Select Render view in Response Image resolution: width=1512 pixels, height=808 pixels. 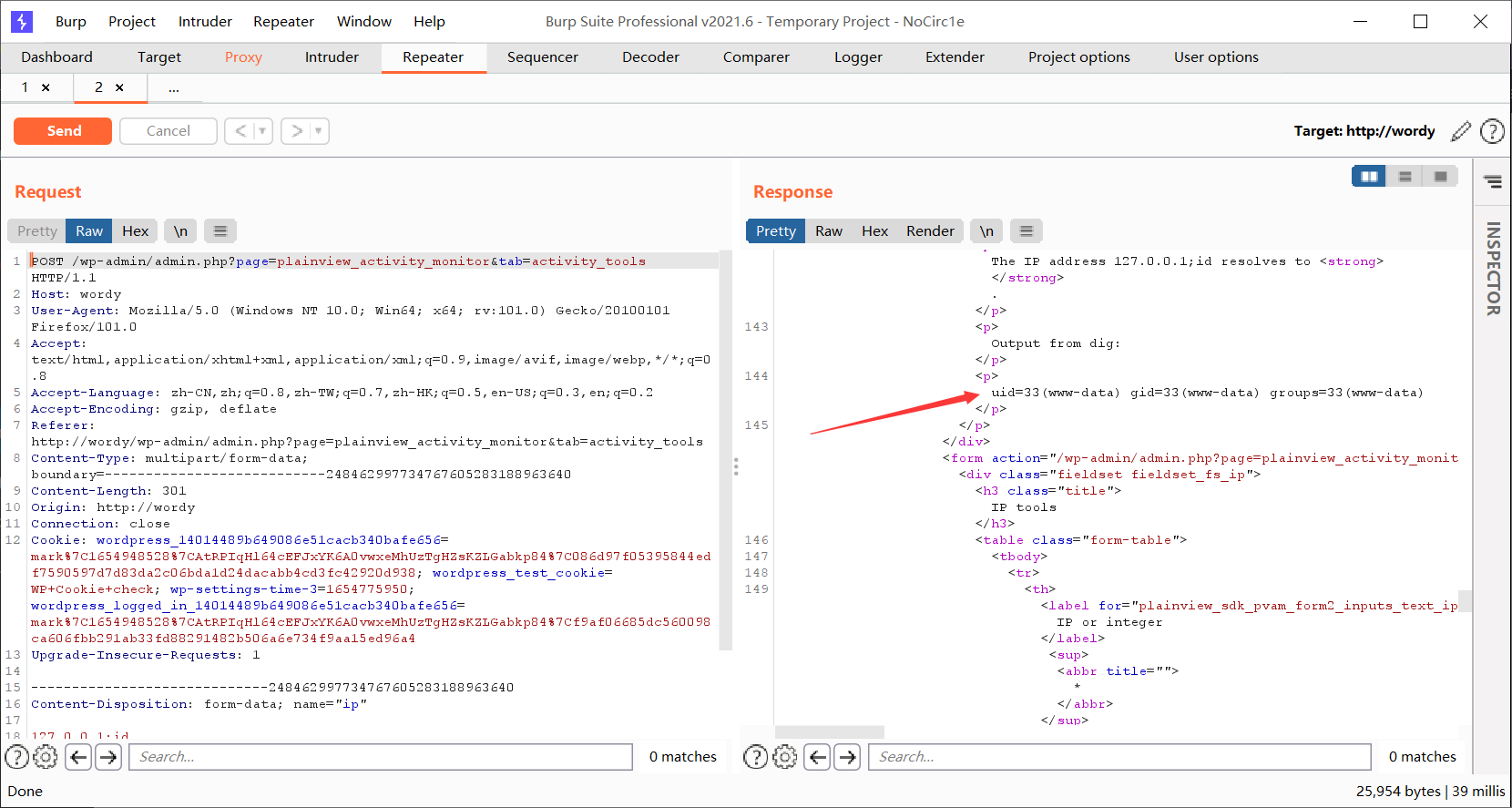click(930, 231)
